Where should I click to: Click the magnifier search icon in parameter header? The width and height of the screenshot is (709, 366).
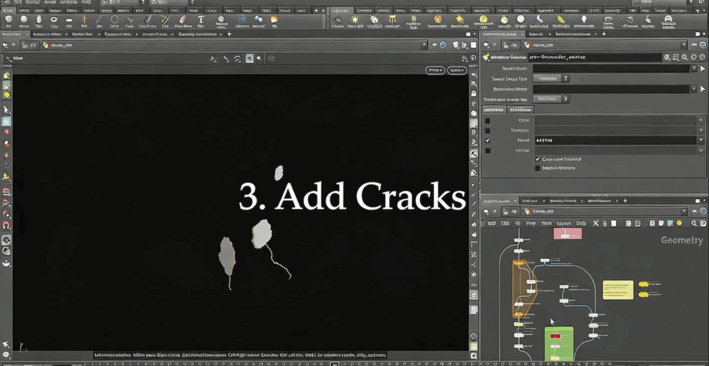pyautogui.click(x=685, y=57)
